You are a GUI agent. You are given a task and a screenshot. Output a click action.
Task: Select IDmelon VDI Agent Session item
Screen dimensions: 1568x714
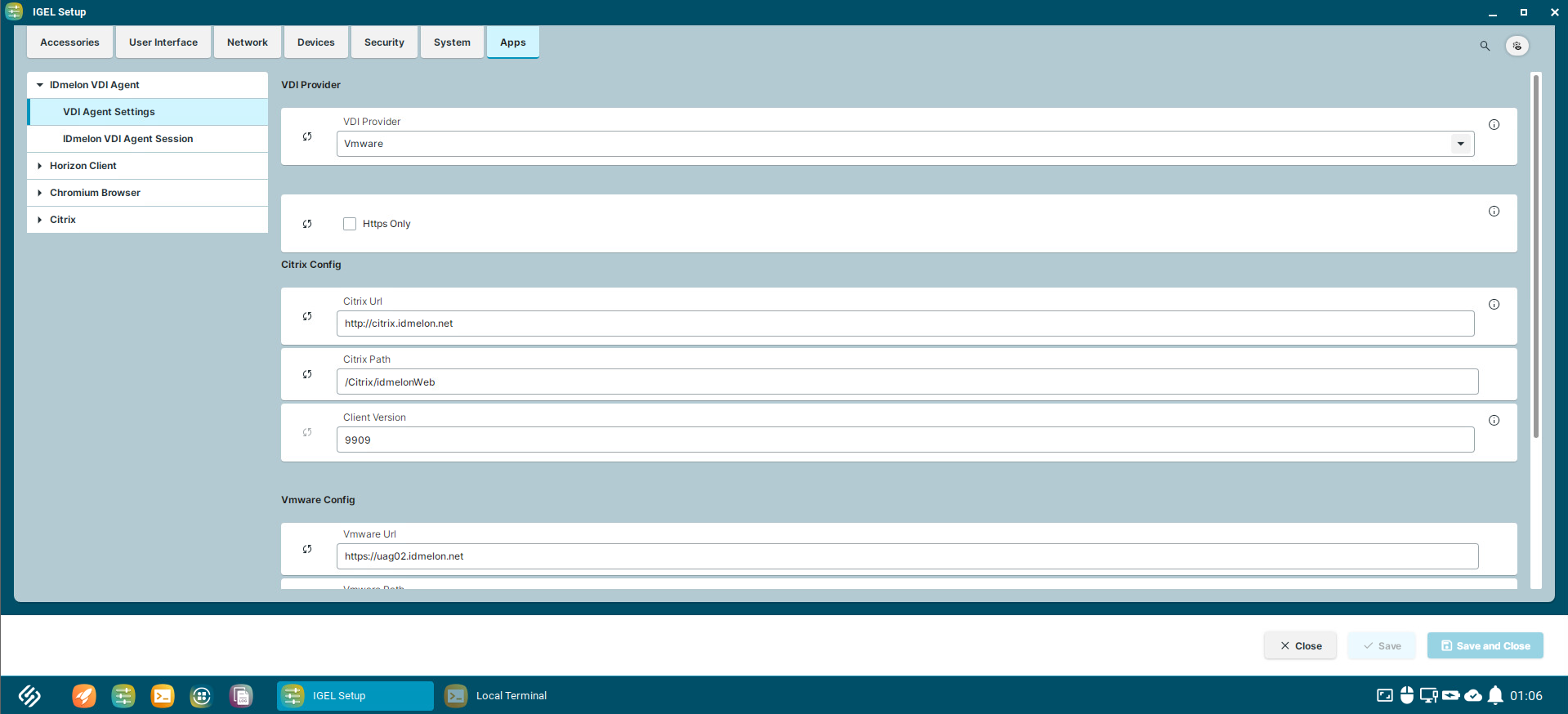pyautogui.click(x=148, y=139)
